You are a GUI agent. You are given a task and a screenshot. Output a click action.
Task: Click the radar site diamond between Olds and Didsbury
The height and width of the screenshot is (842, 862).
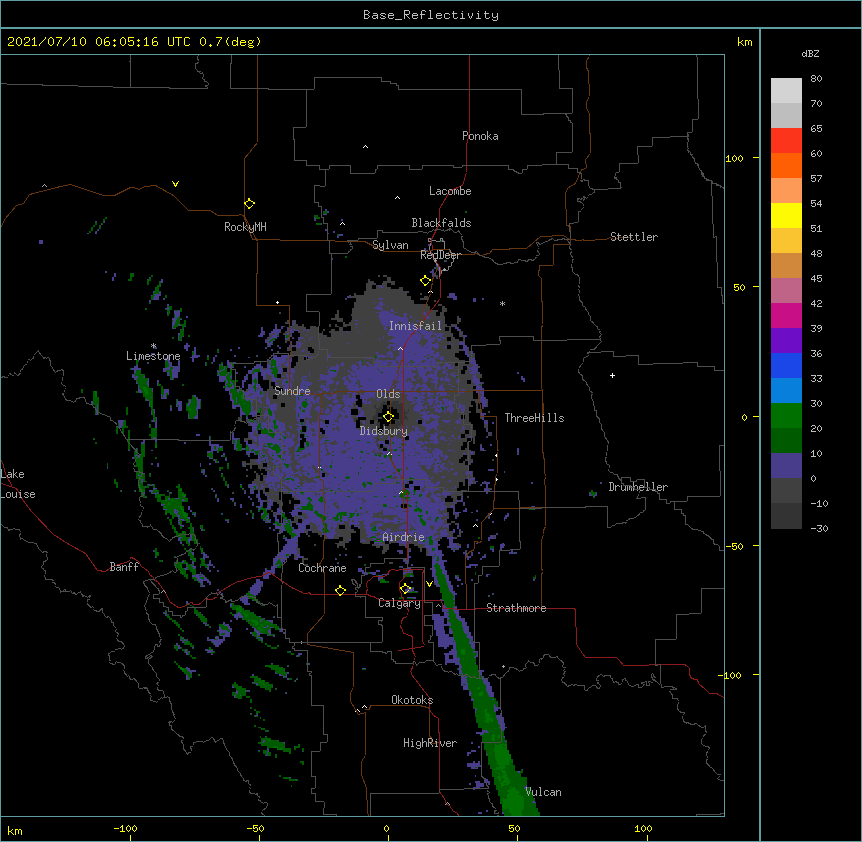(389, 417)
